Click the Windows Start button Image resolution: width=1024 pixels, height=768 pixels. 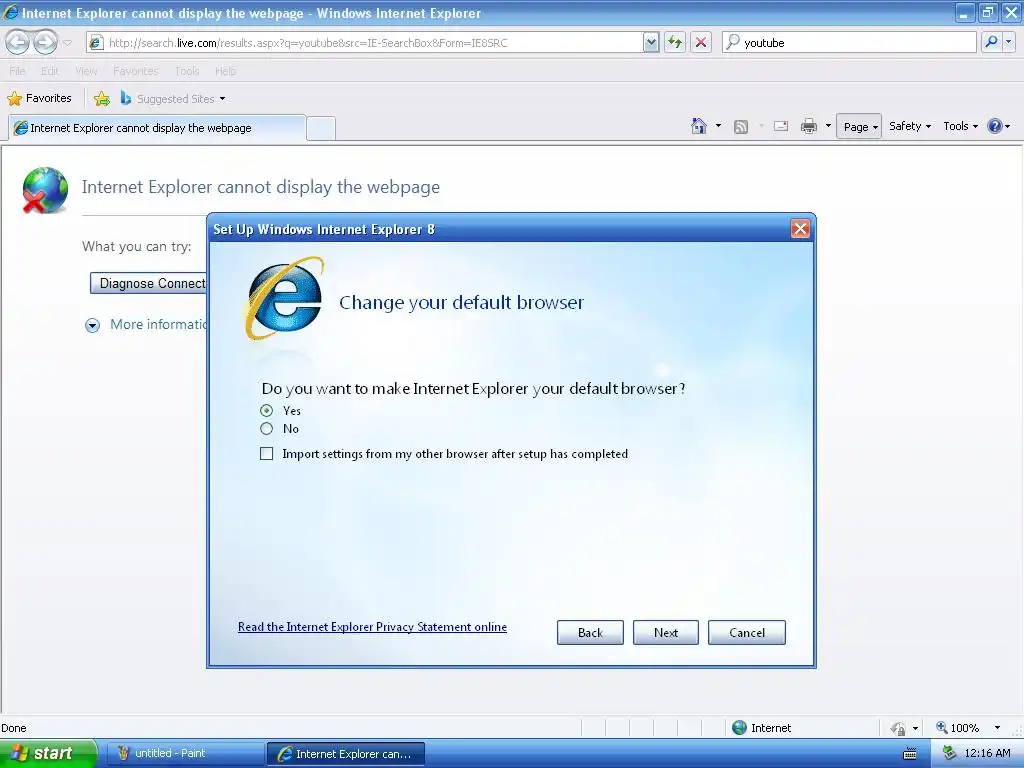[48, 753]
